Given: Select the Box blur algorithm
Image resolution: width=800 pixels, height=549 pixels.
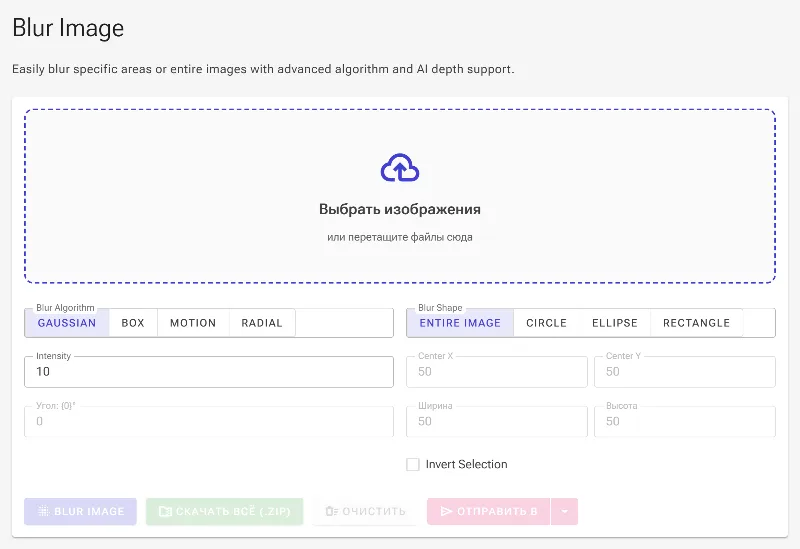Looking at the screenshot, I should (x=133, y=323).
